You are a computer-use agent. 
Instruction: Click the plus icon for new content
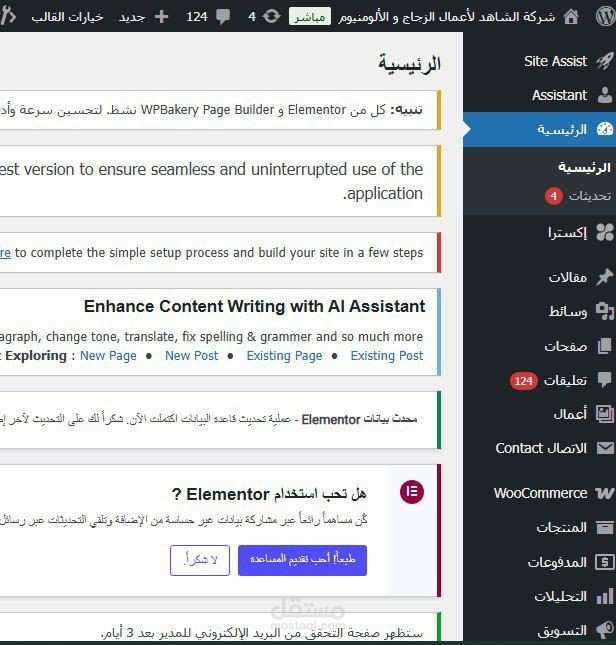pos(161,17)
